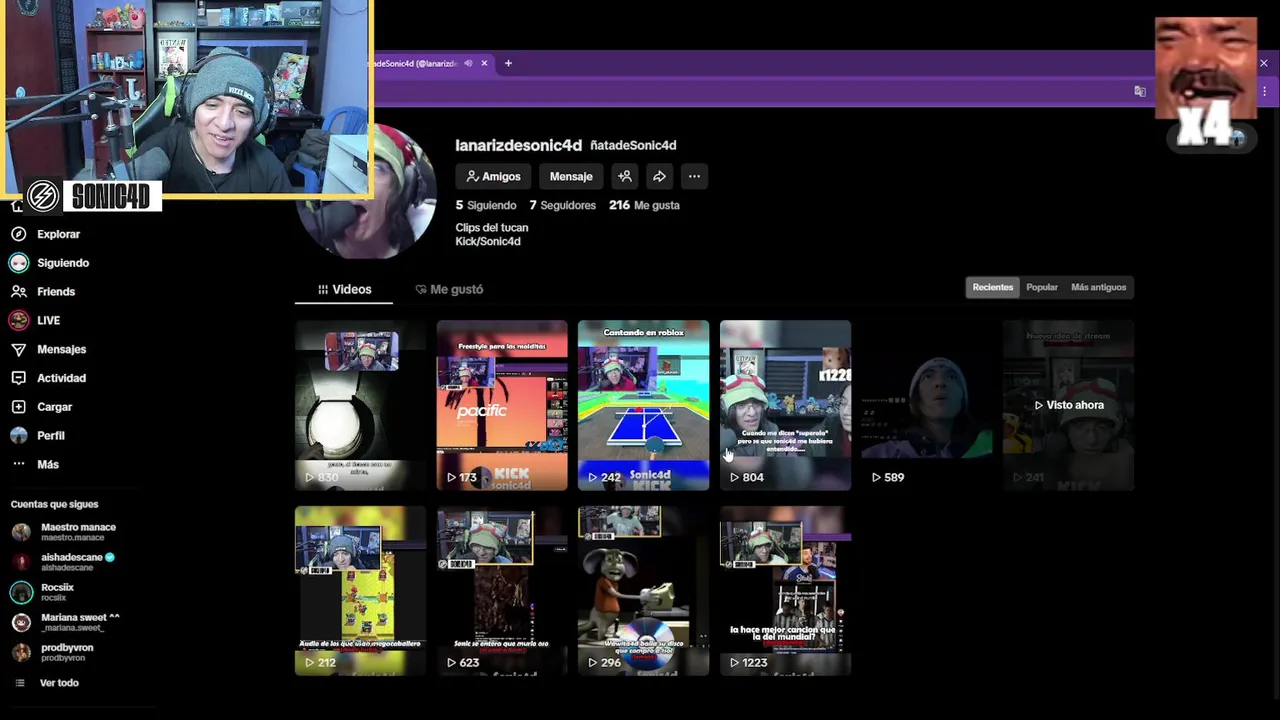Open the Seguidores count link
The height and width of the screenshot is (720, 1280).
(562, 205)
